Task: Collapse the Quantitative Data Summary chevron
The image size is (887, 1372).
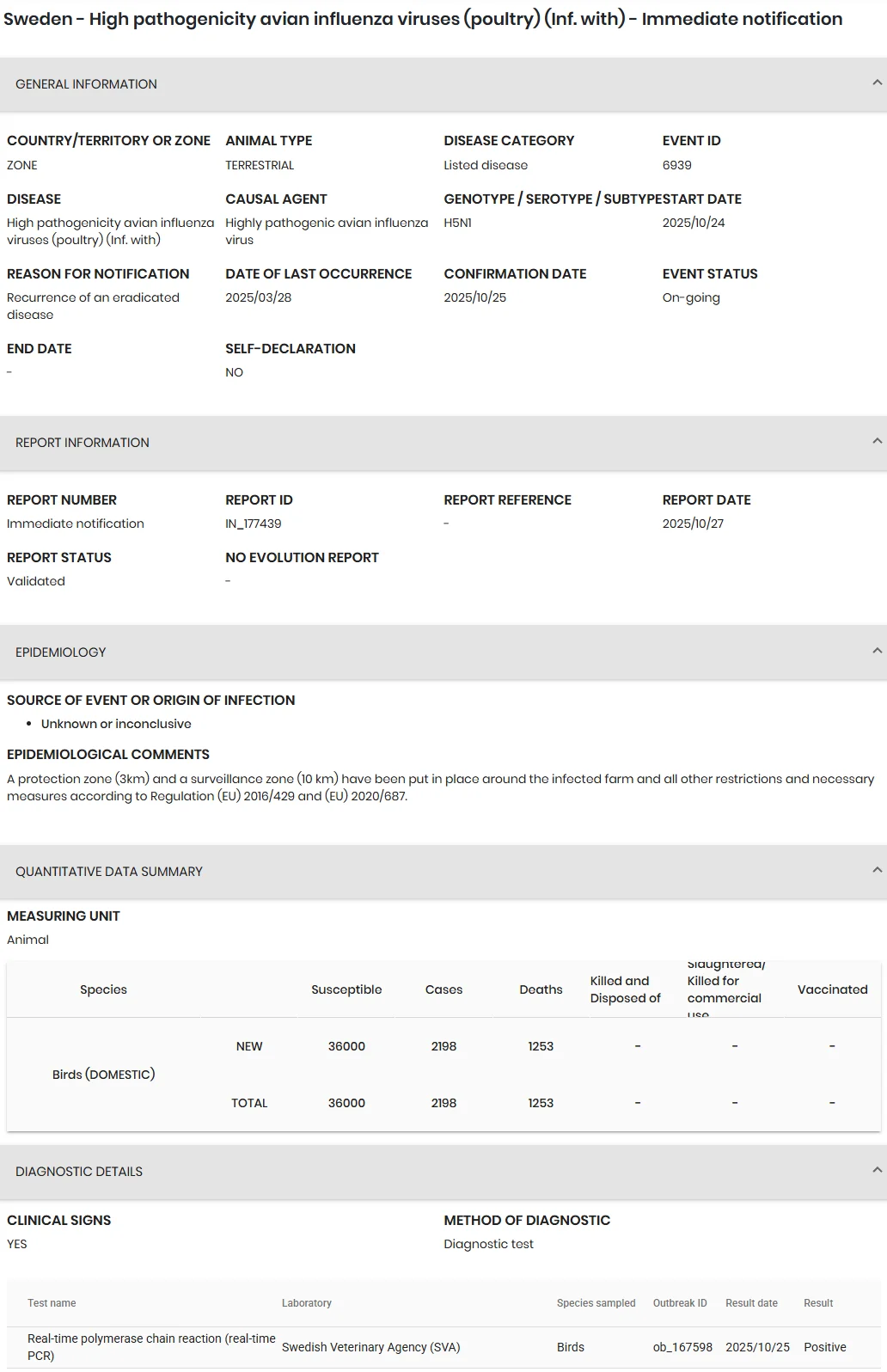Action: pos(877,871)
